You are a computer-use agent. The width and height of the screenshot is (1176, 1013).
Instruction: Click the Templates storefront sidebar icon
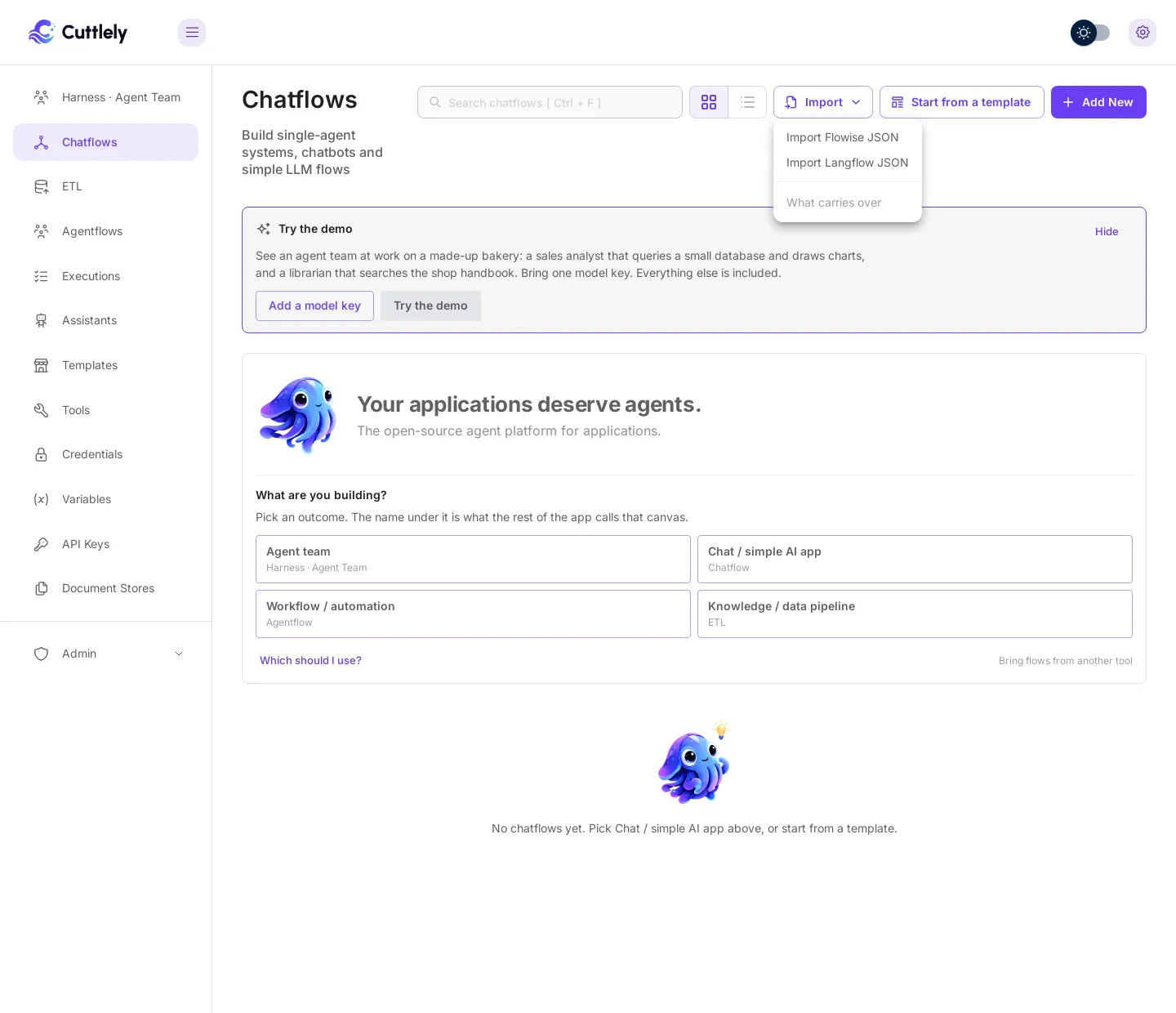coord(41,365)
